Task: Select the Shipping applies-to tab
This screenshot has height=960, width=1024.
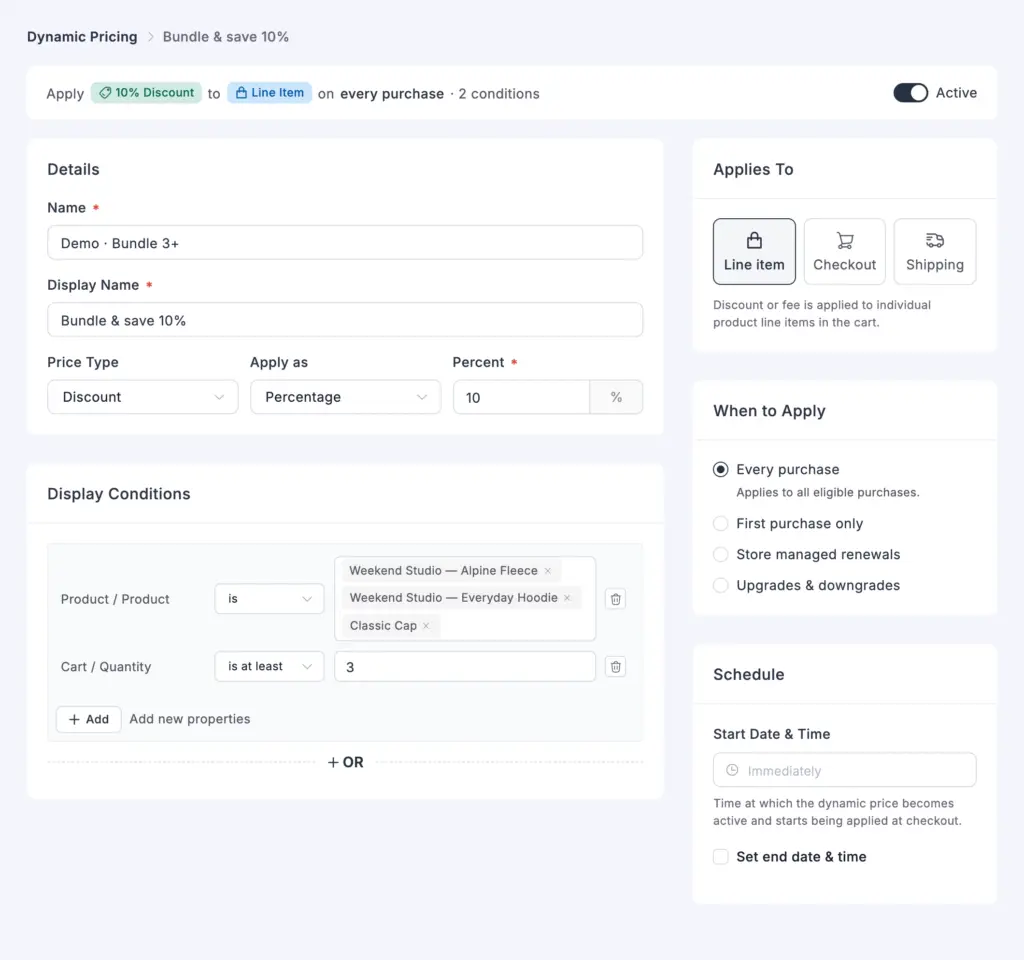Action: pyautogui.click(x=935, y=251)
